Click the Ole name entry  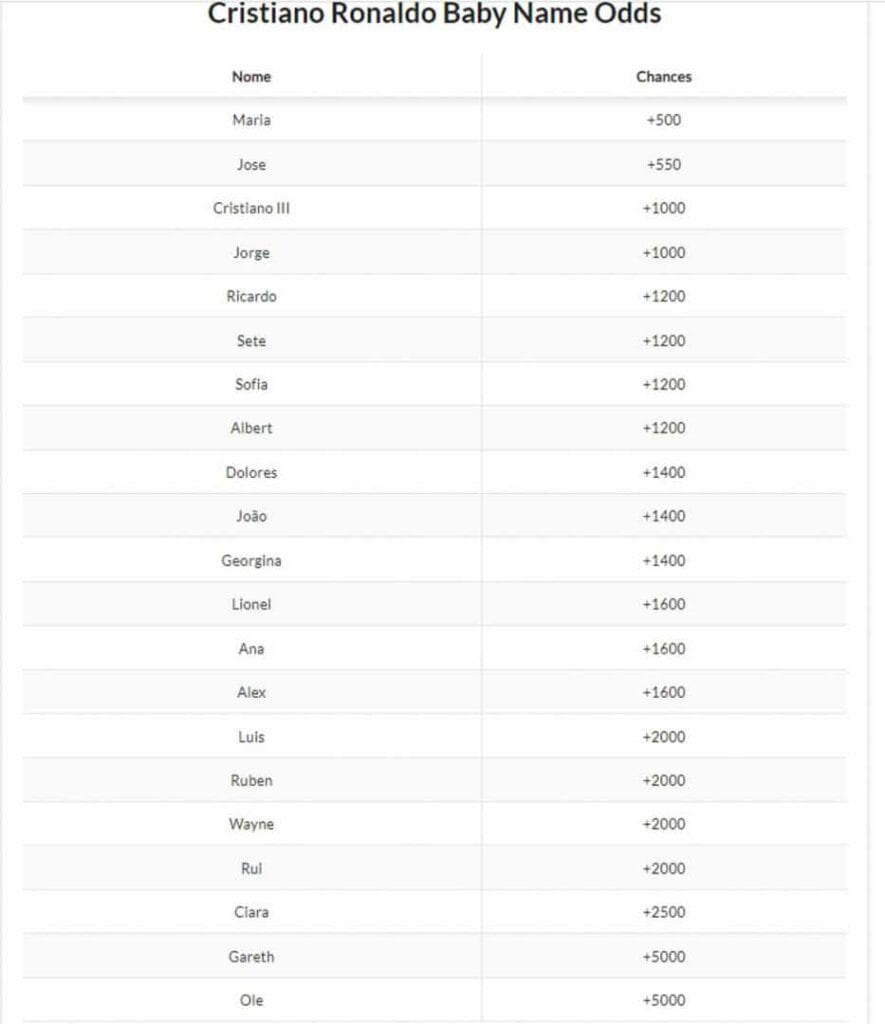point(251,1000)
